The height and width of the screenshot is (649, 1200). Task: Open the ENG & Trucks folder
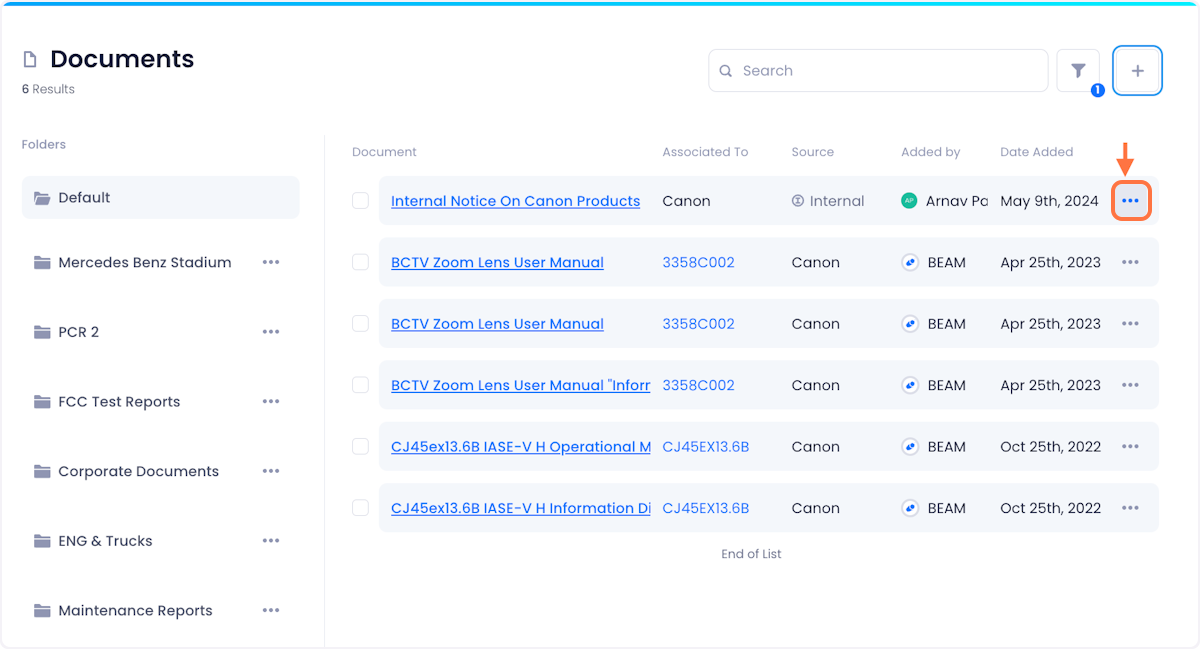pyautogui.click(x=93, y=541)
